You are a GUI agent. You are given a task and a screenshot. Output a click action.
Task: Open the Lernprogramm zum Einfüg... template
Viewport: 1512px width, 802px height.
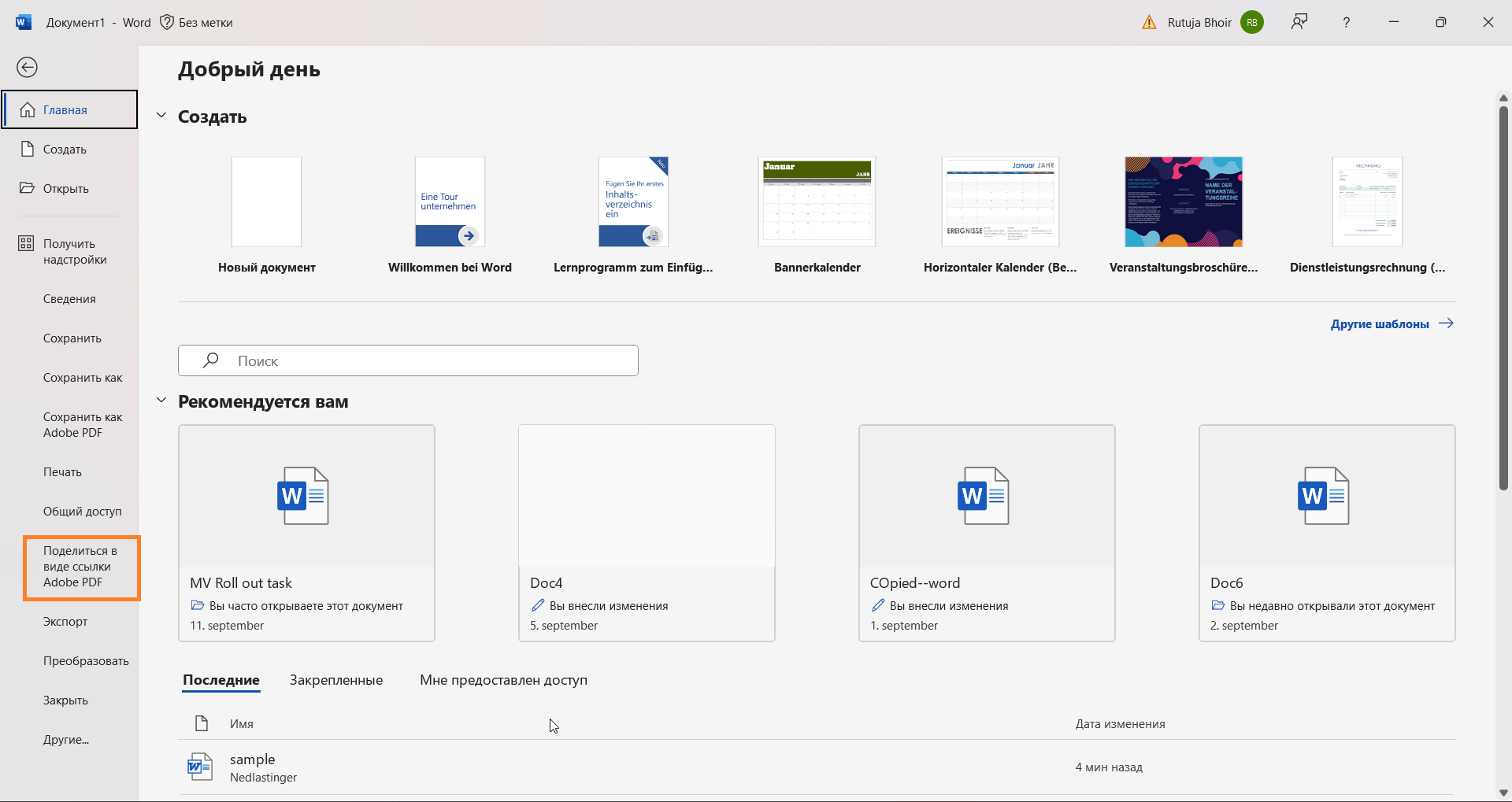(633, 214)
